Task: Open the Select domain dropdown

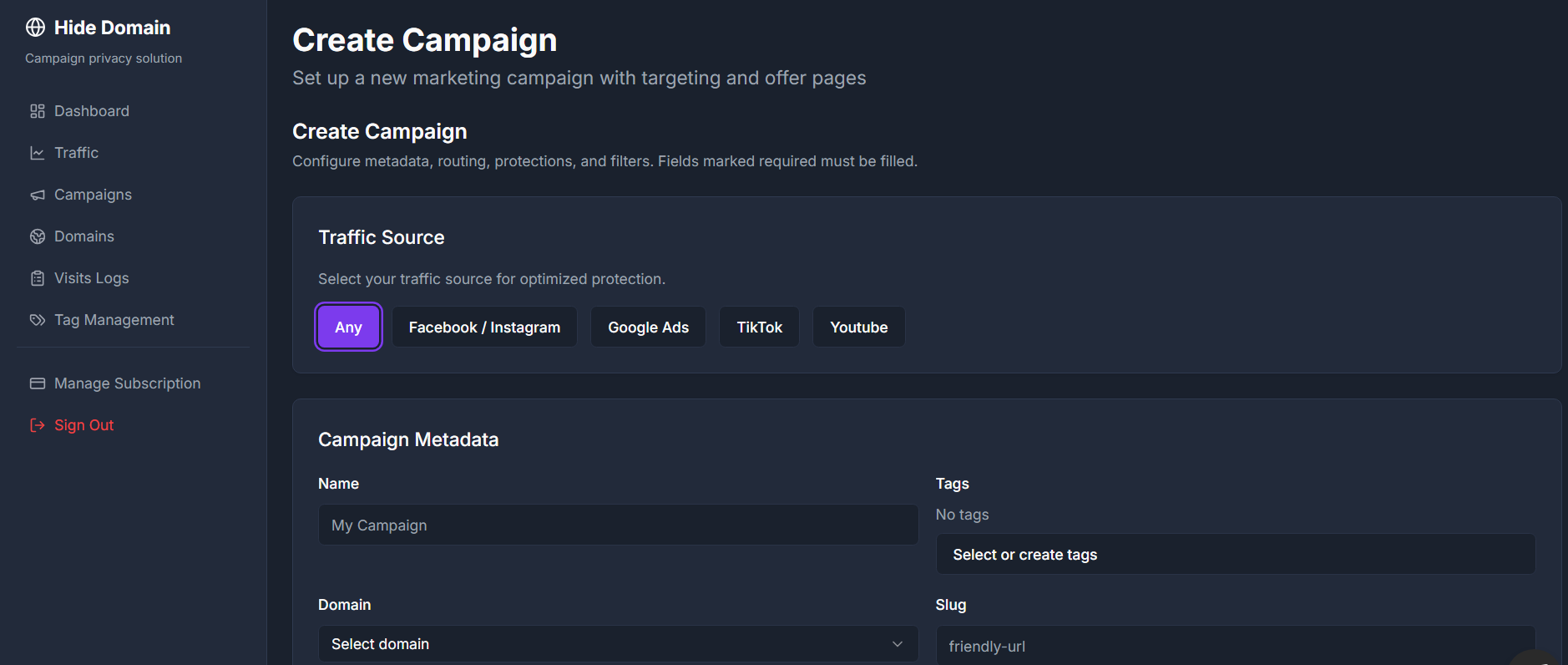Action: [x=618, y=644]
